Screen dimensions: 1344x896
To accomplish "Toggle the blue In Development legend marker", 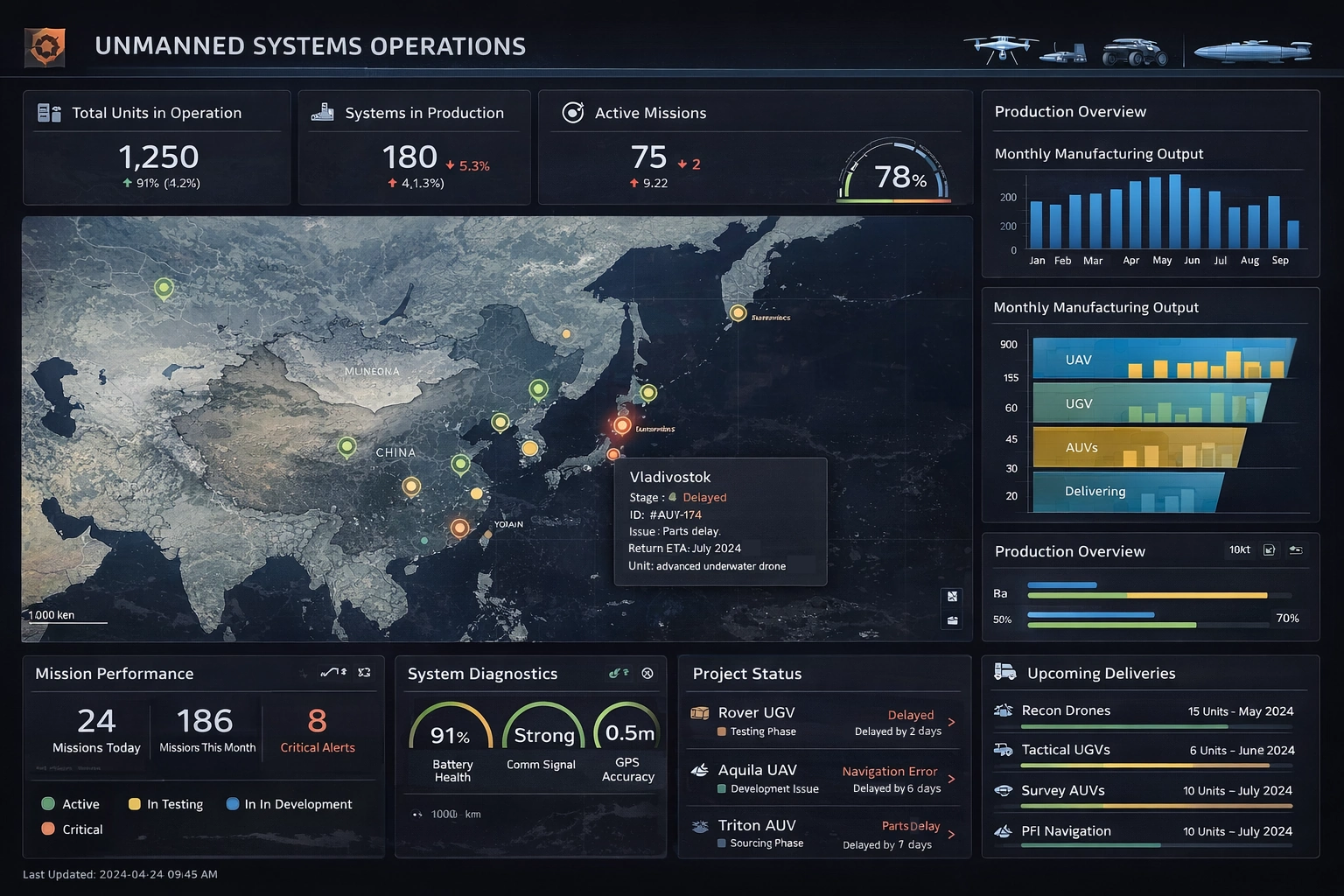I will 232,803.
